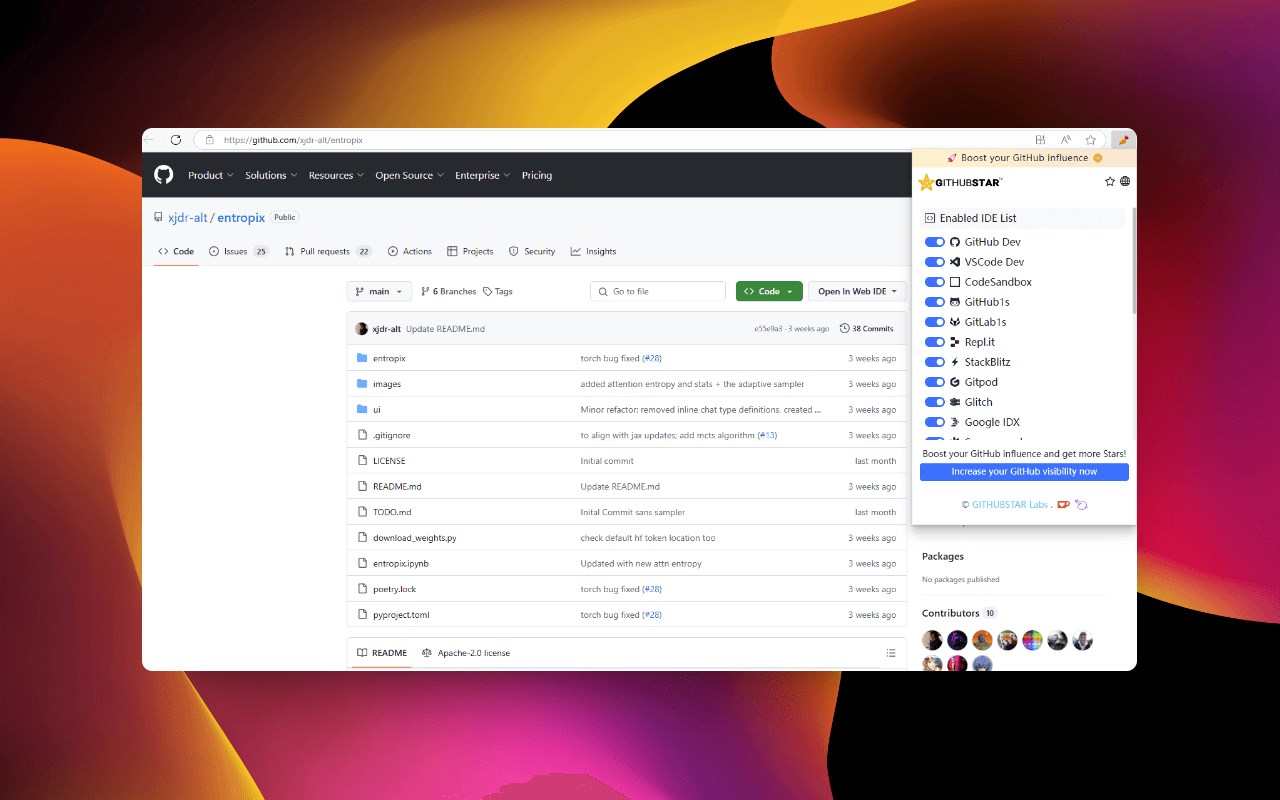Click the browser address bar URL
1280x800 pixels.
coord(293,140)
